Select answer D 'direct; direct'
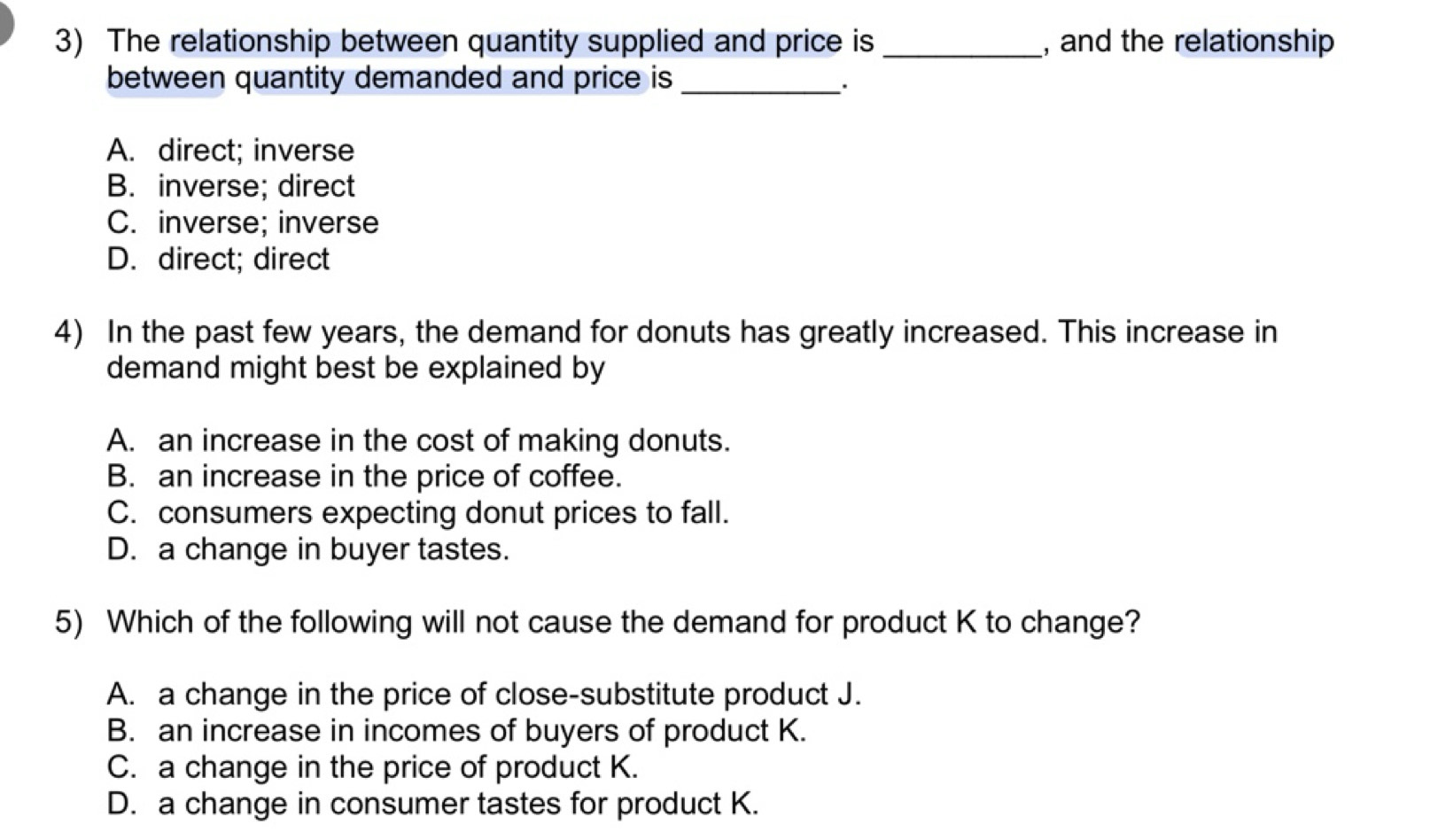This screenshot has width=1430, height=840. coord(243,259)
